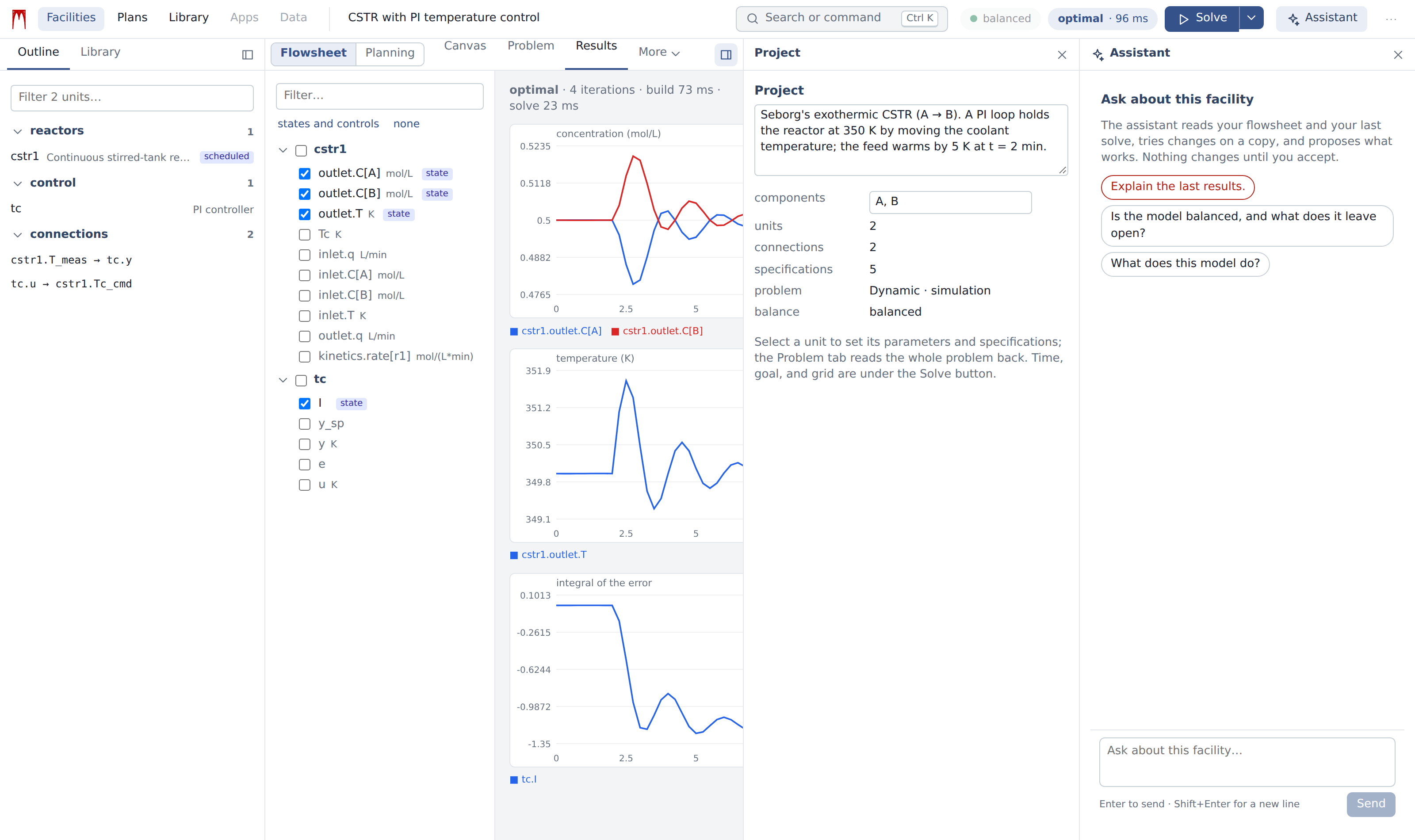
Task: Click the 'none' selection link
Action: [406, 124]
